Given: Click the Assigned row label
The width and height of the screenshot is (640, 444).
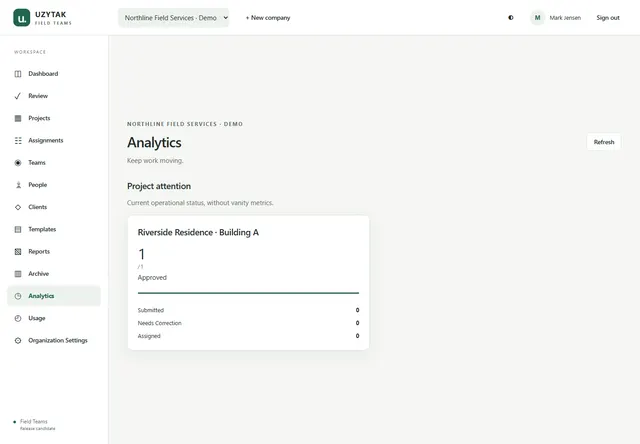Looking at the screenshot, I should 149,336.
